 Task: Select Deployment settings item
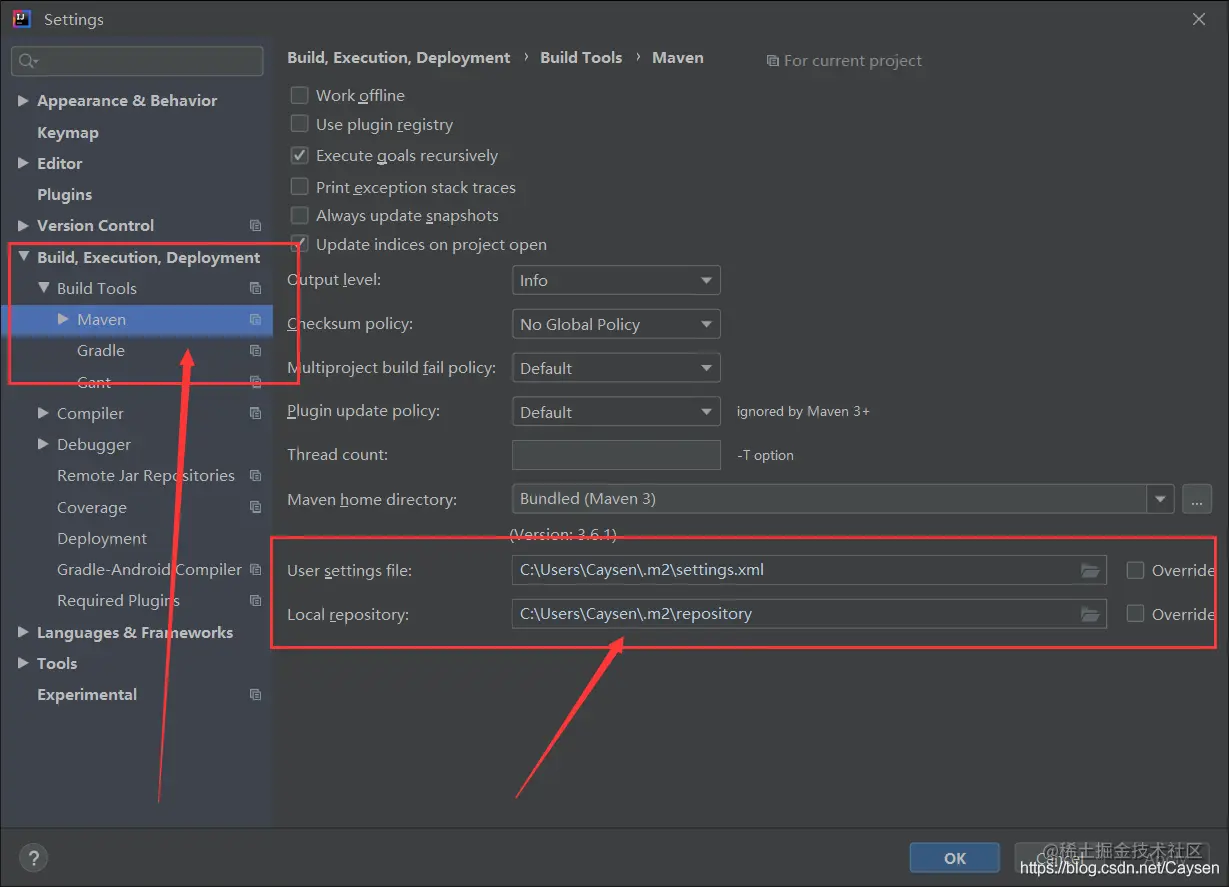point(102,538)
